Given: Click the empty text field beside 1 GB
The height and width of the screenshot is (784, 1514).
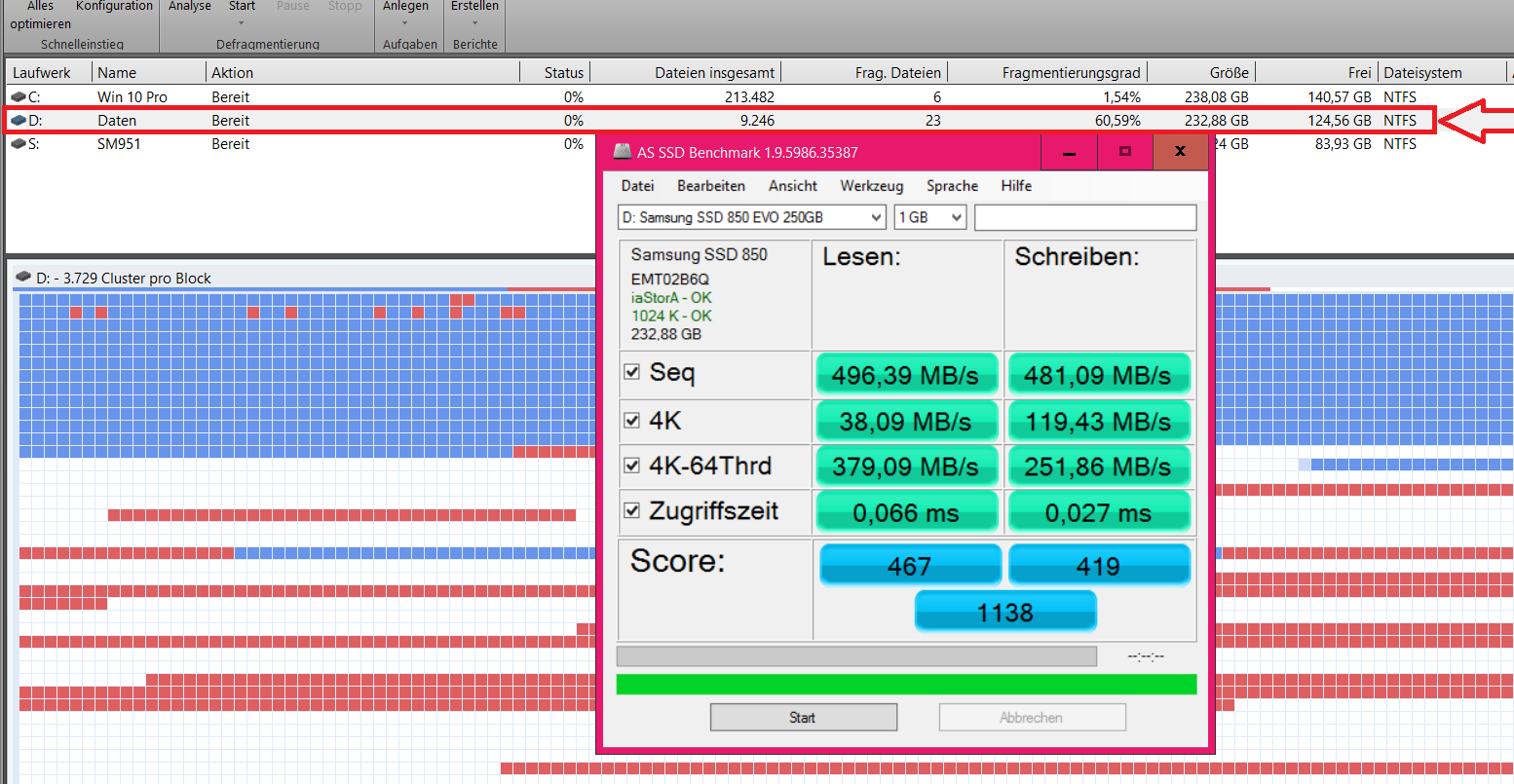Looking at the screenshot, I should [x=1085, y=217].
